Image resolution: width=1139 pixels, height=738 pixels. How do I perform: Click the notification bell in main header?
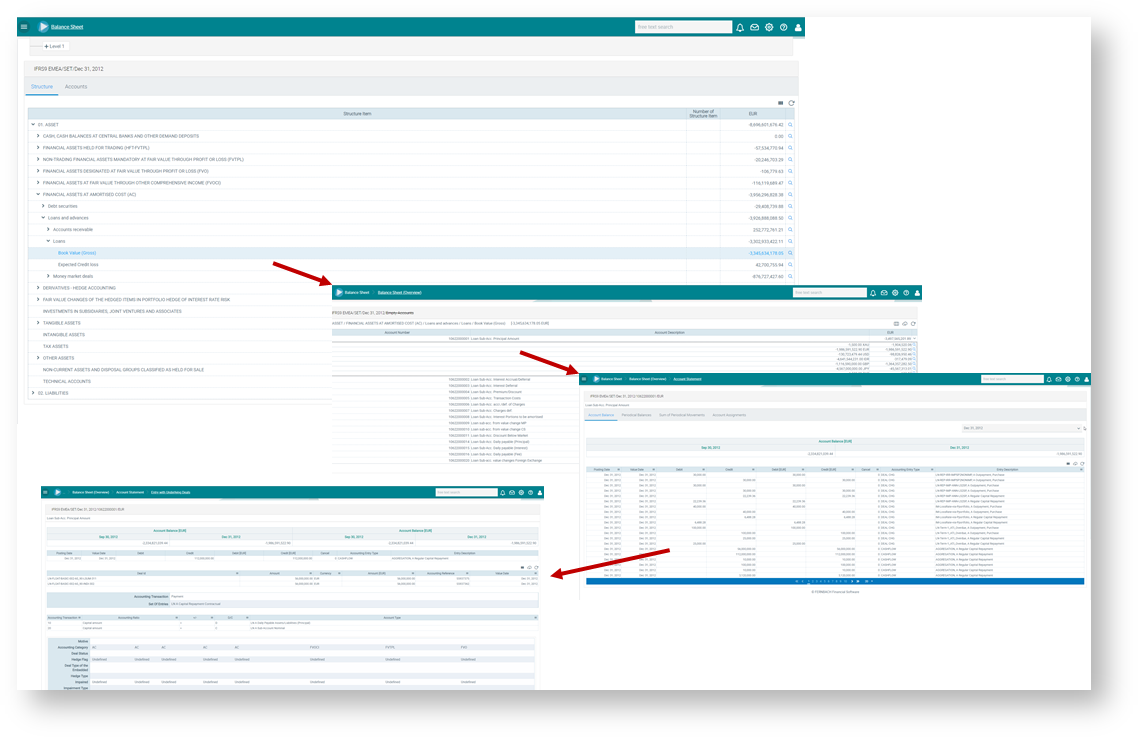tap(740, 27)
